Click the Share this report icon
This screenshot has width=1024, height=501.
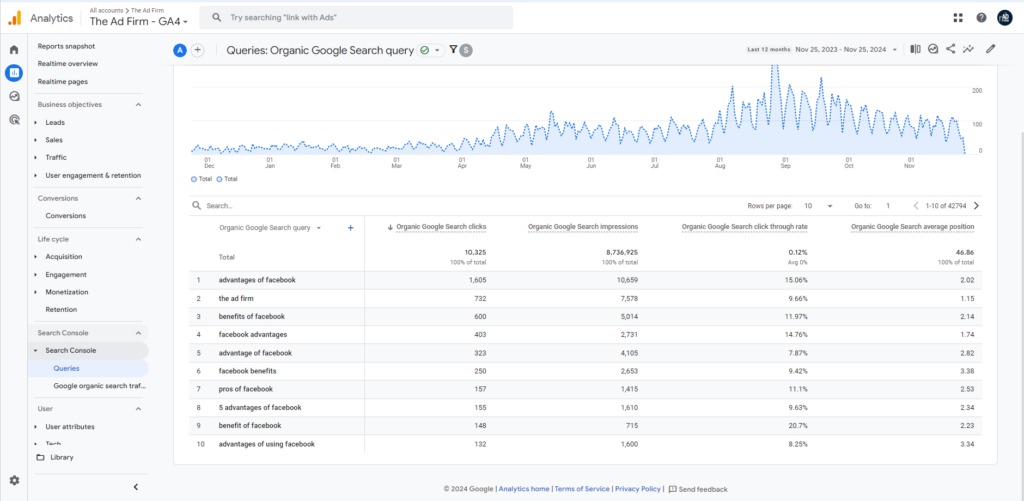pos(950,48)
